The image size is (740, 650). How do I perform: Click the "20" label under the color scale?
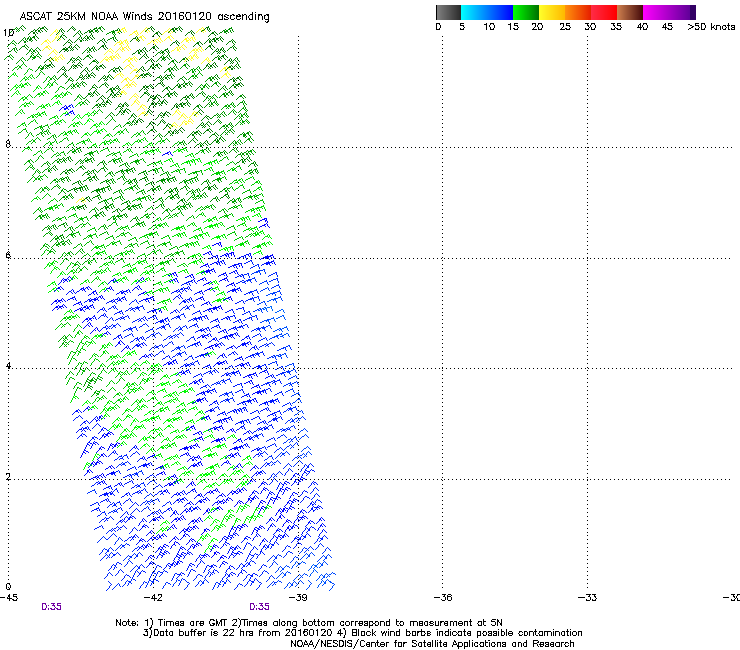pyautogui.click(x=537, y=27)
